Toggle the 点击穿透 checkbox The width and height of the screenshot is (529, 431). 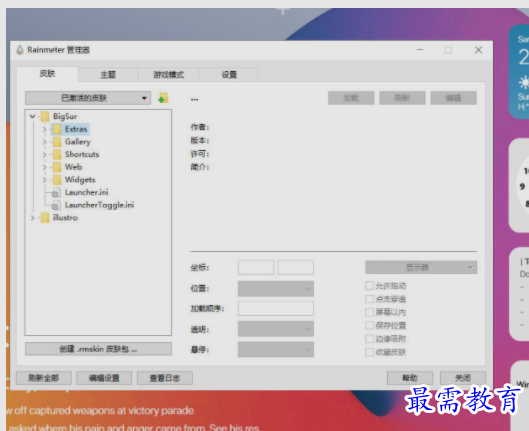point(369,299)
